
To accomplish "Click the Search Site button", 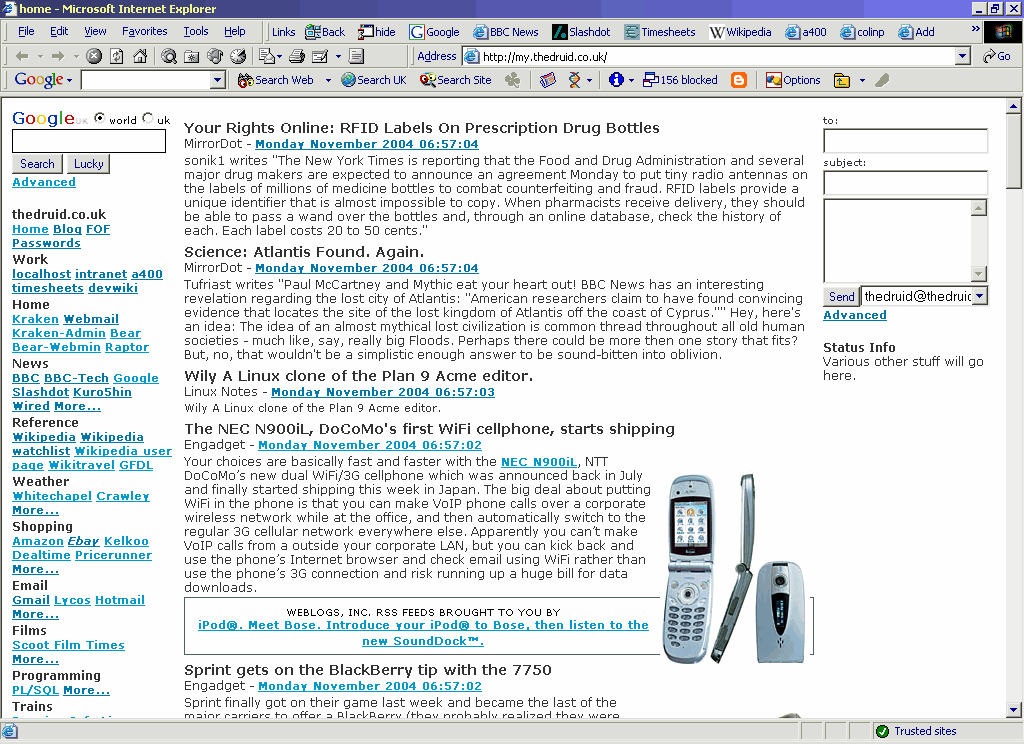I will point(456,80).
